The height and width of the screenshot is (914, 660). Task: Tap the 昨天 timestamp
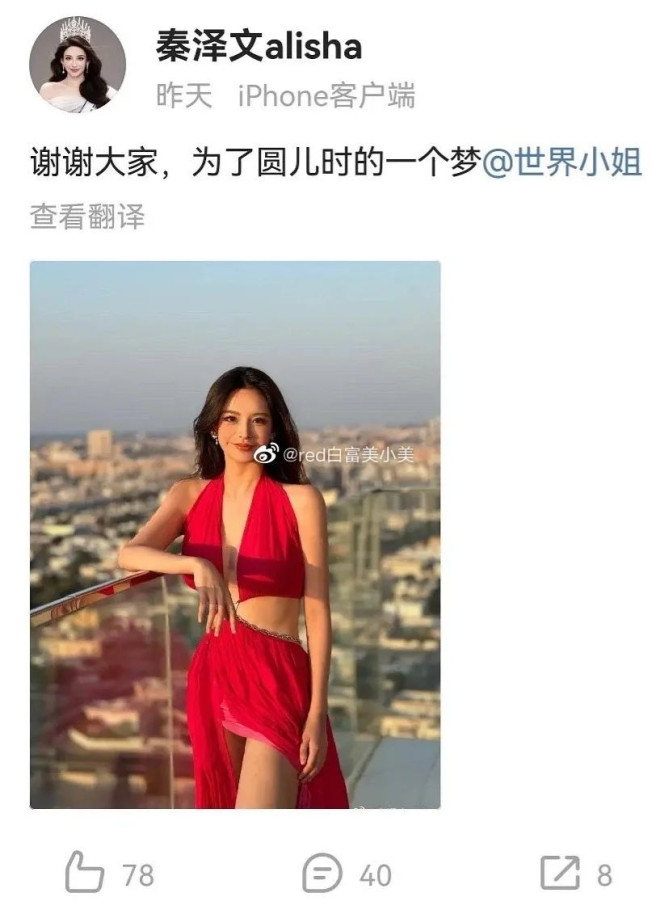[184, 95]
